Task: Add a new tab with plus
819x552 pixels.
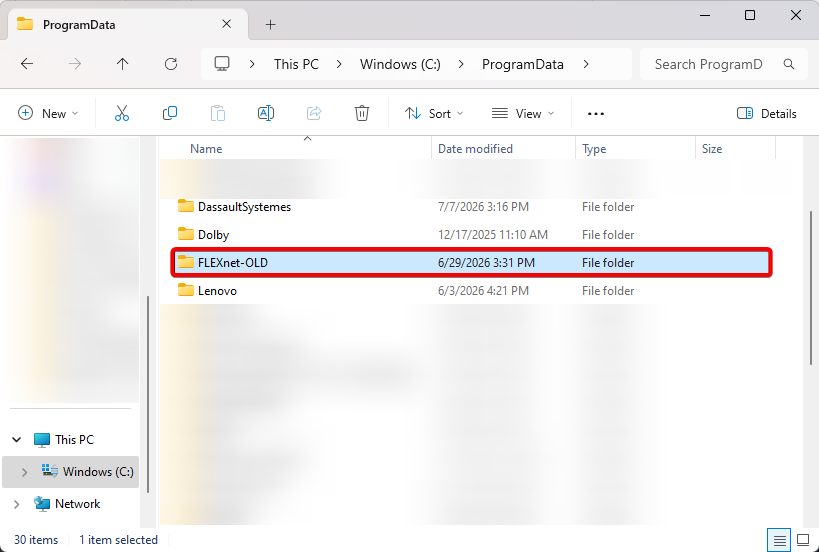Action: pos(270,25)
